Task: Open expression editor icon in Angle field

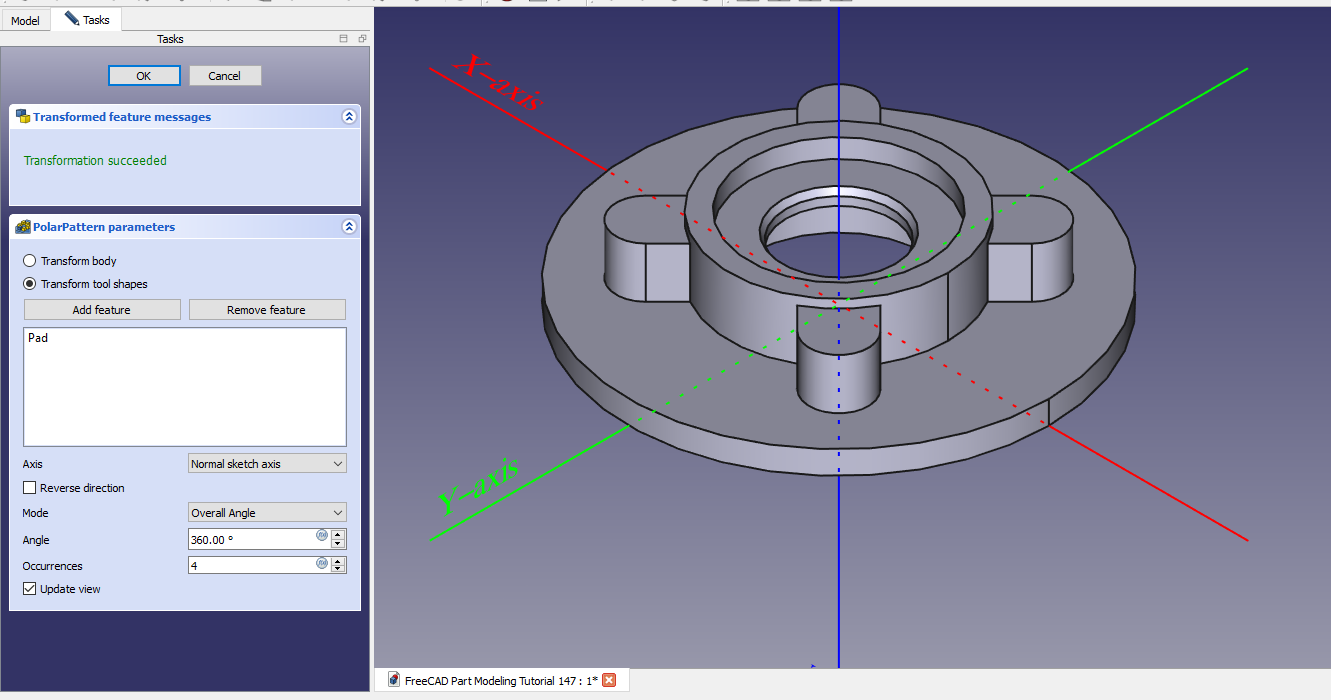Action: tap(322, 535)
